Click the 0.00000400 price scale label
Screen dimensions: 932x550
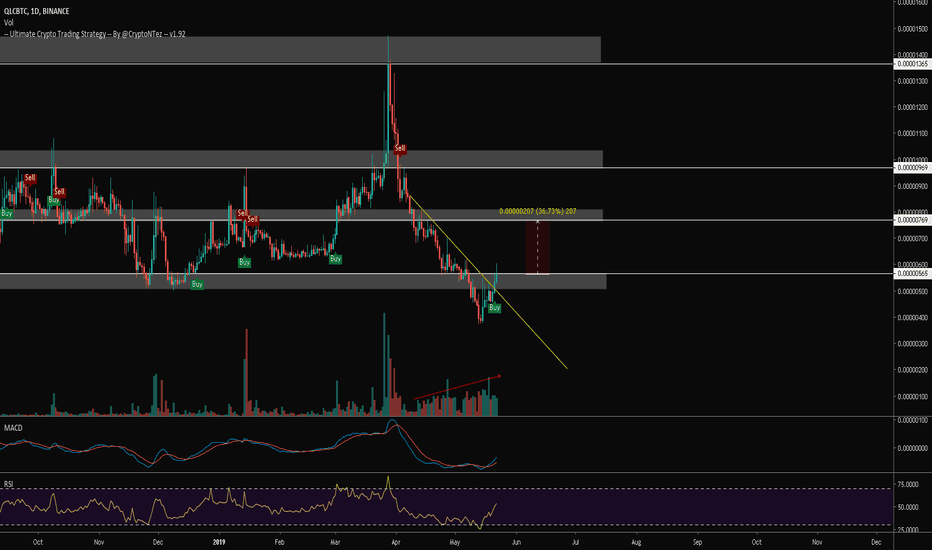coord(912,318)
